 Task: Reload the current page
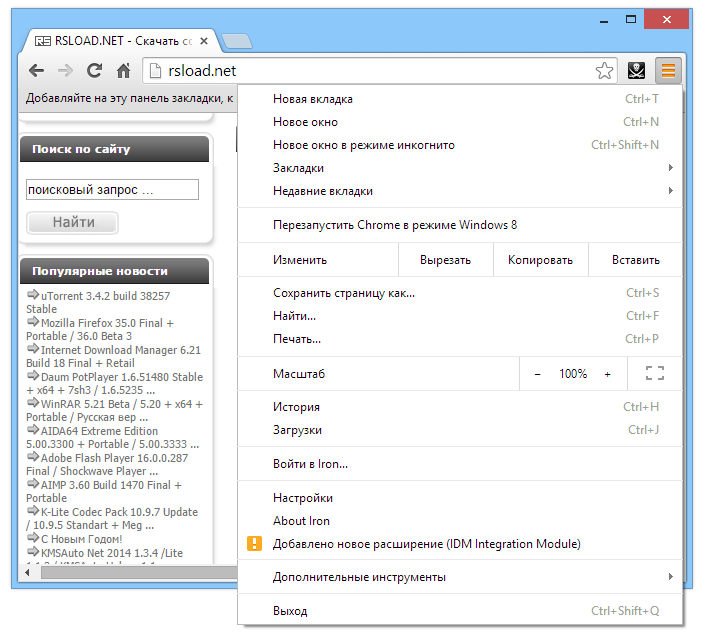[x=94, y=71]
